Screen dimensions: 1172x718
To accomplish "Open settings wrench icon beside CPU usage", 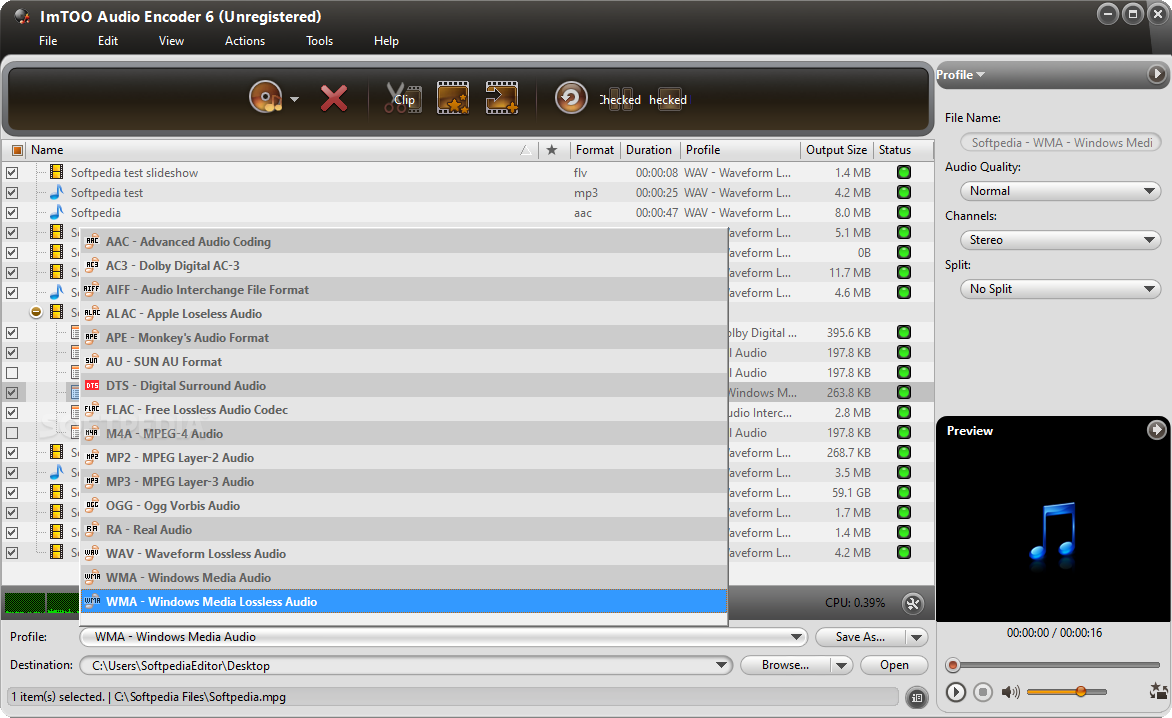I will (x=913, y=604).
